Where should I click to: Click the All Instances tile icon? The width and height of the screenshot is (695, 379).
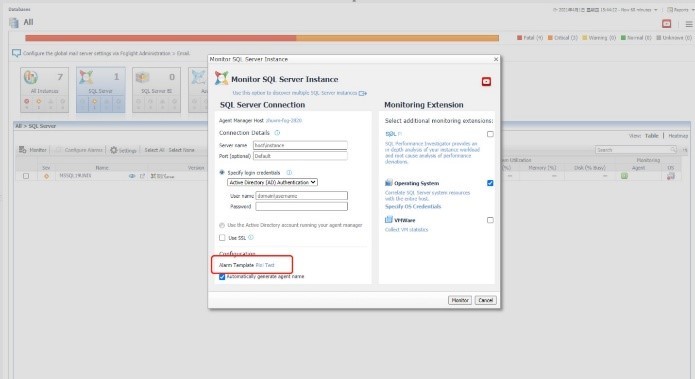31,77
